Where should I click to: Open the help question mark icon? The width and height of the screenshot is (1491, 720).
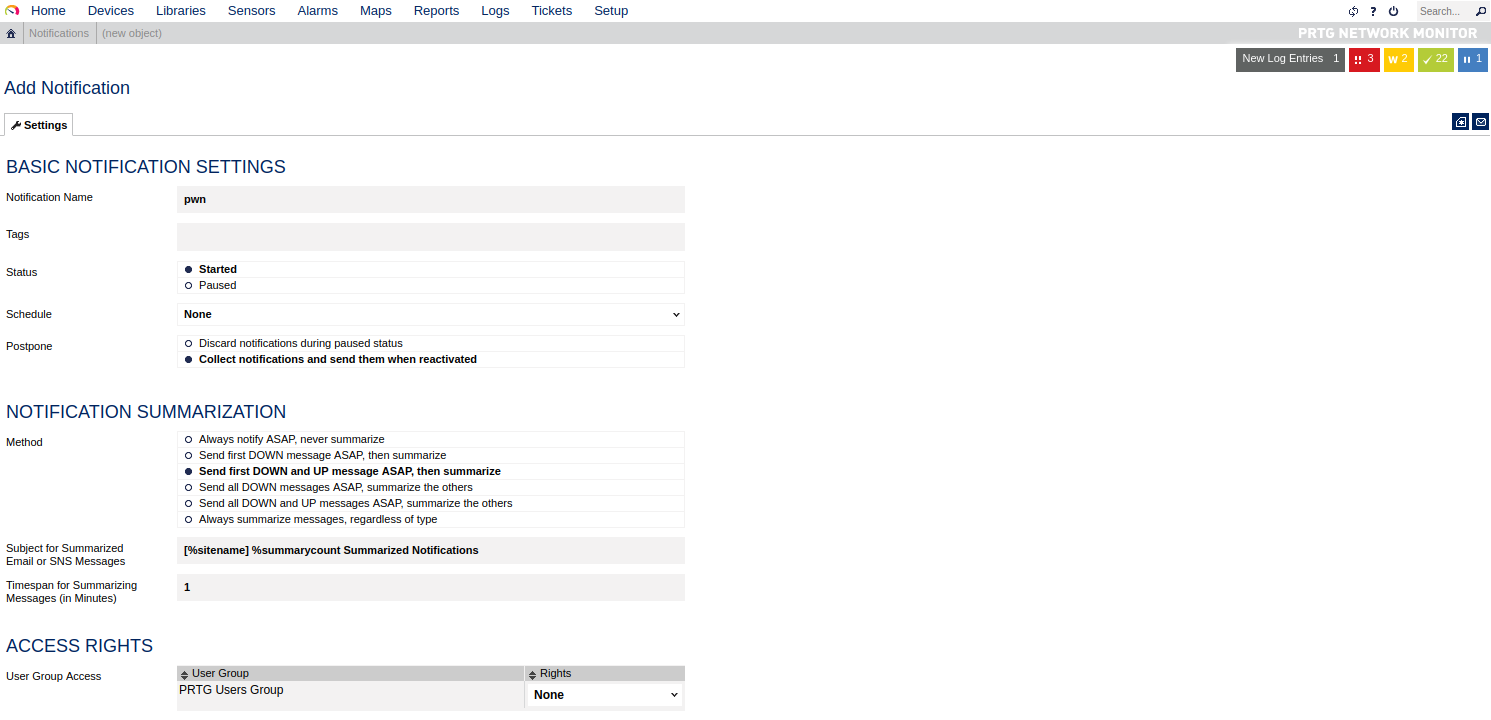pyautogui.click(x=1373, y=11)
